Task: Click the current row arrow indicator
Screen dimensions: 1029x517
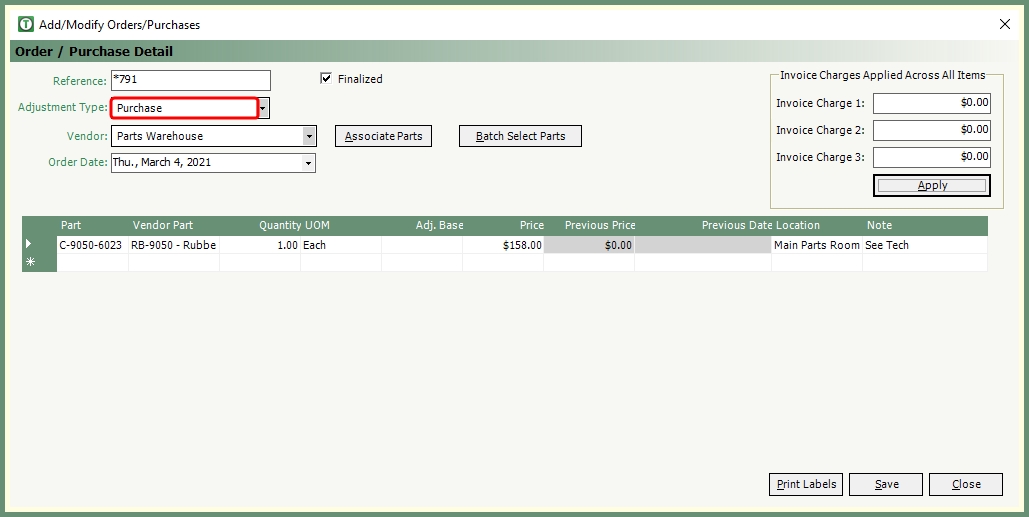Action: point(29,245)
